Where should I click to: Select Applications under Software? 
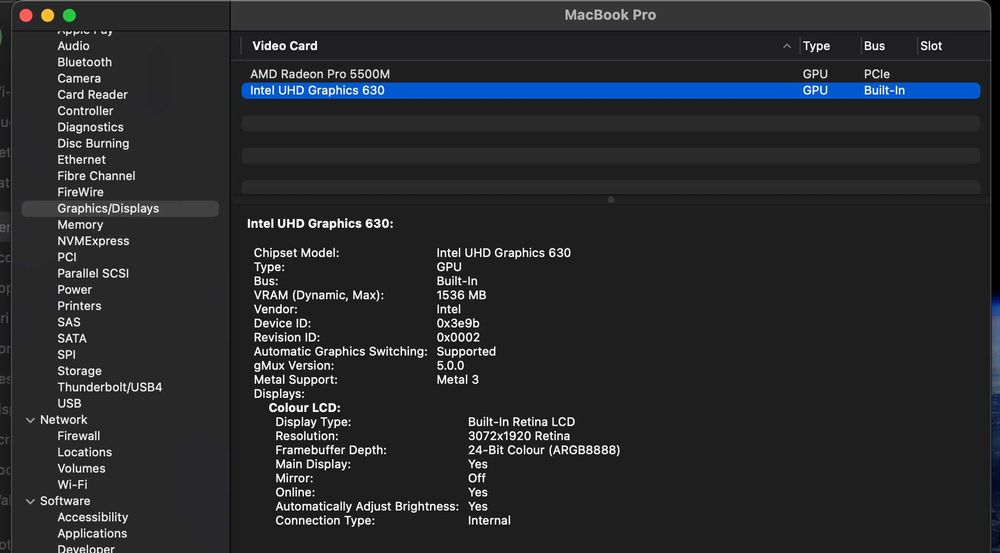point(92,534)
